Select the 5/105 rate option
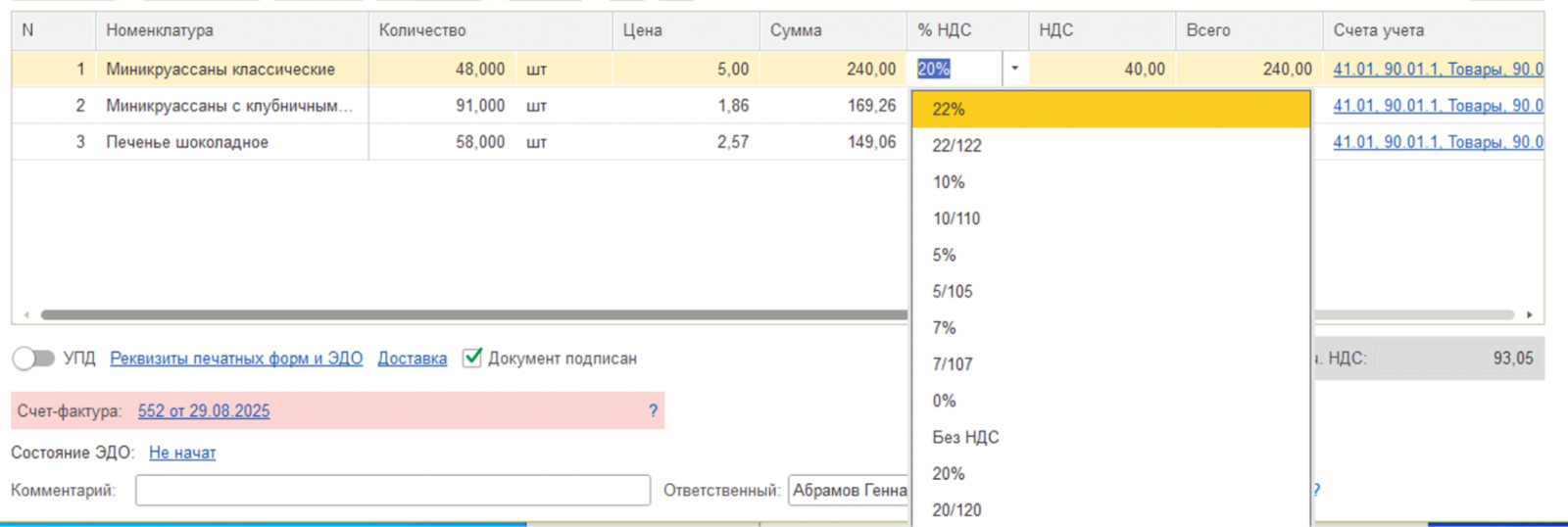 pyautogui.click(x=1110, y=291)
